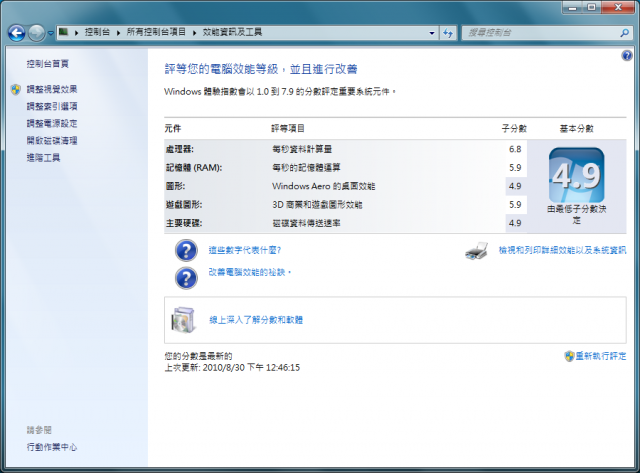The width and height of the screenshot is (640, 473).
Task: Click the printer icon
Action: [x=477, y=251]
